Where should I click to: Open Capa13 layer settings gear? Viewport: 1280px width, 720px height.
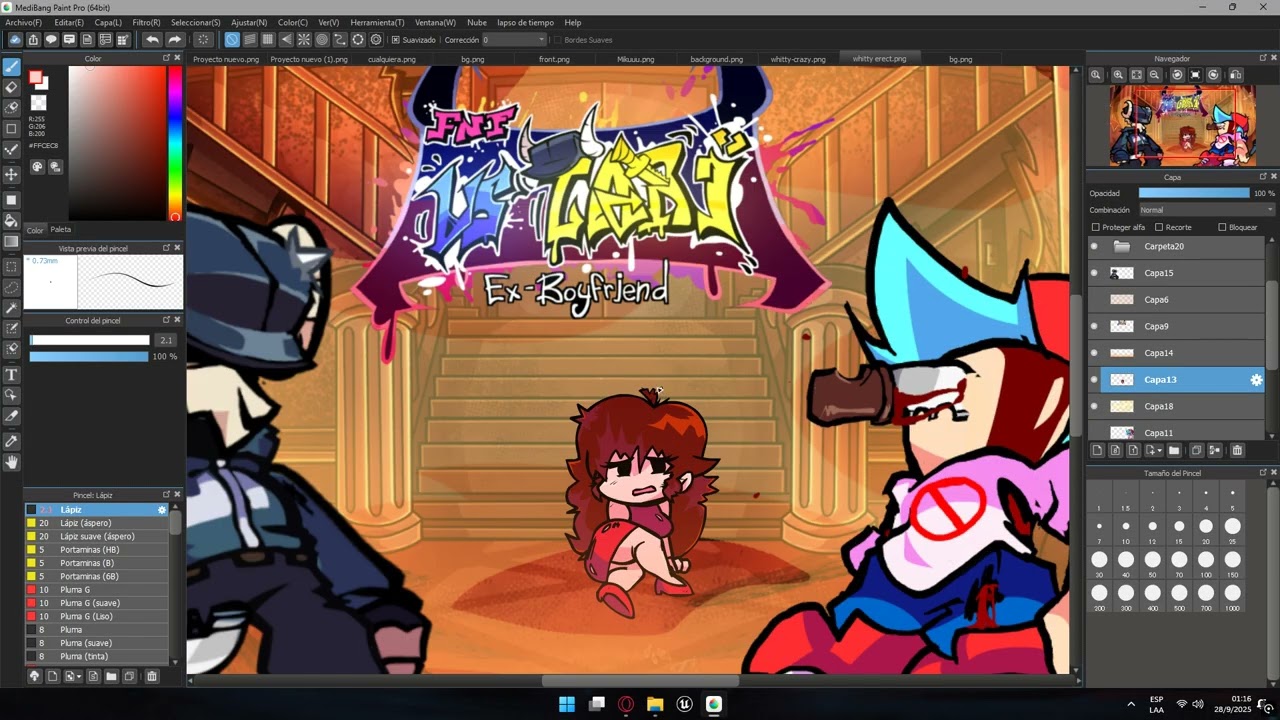coord(1257,380)
